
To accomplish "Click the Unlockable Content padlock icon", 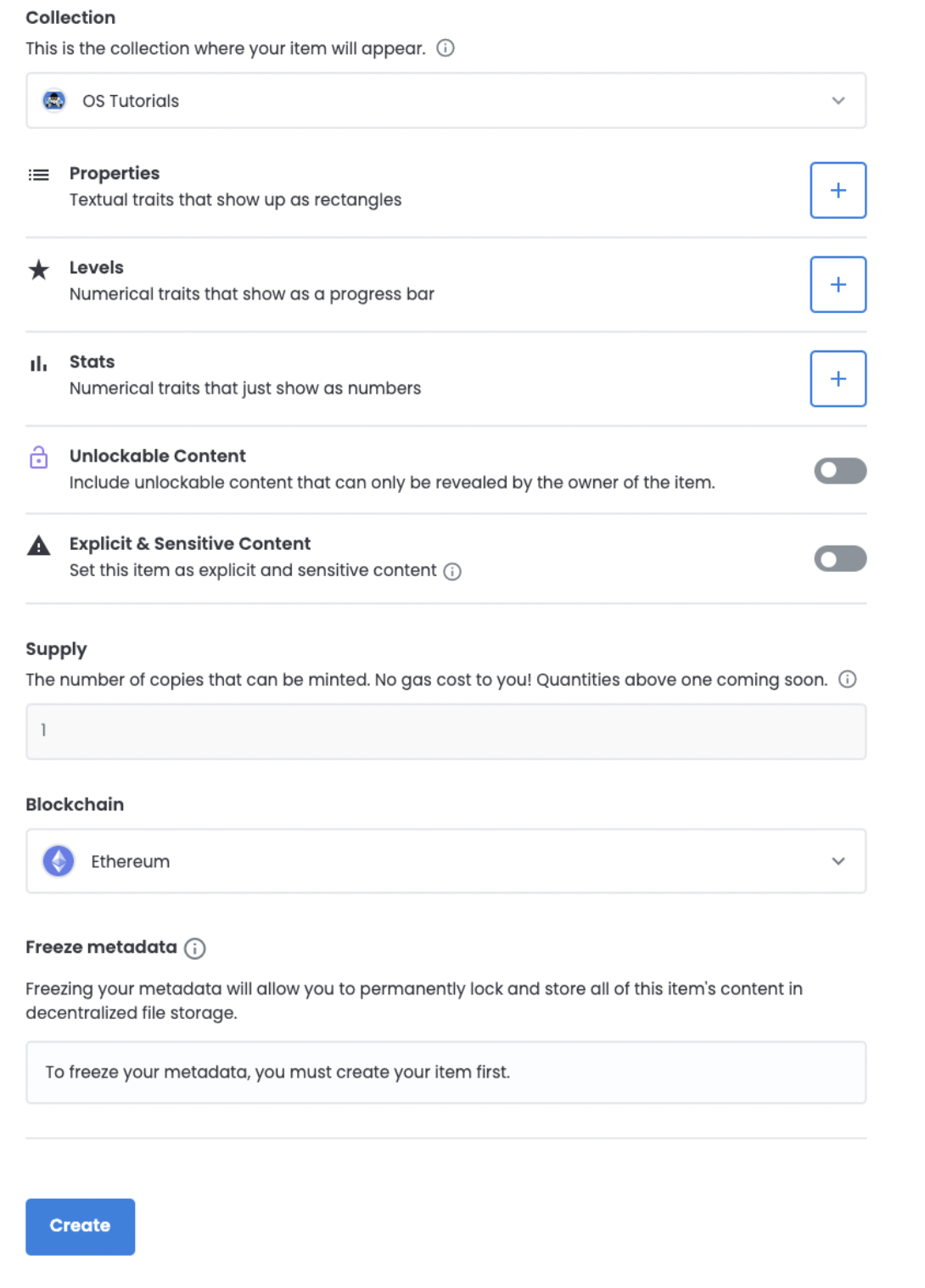I will point(39,457).
